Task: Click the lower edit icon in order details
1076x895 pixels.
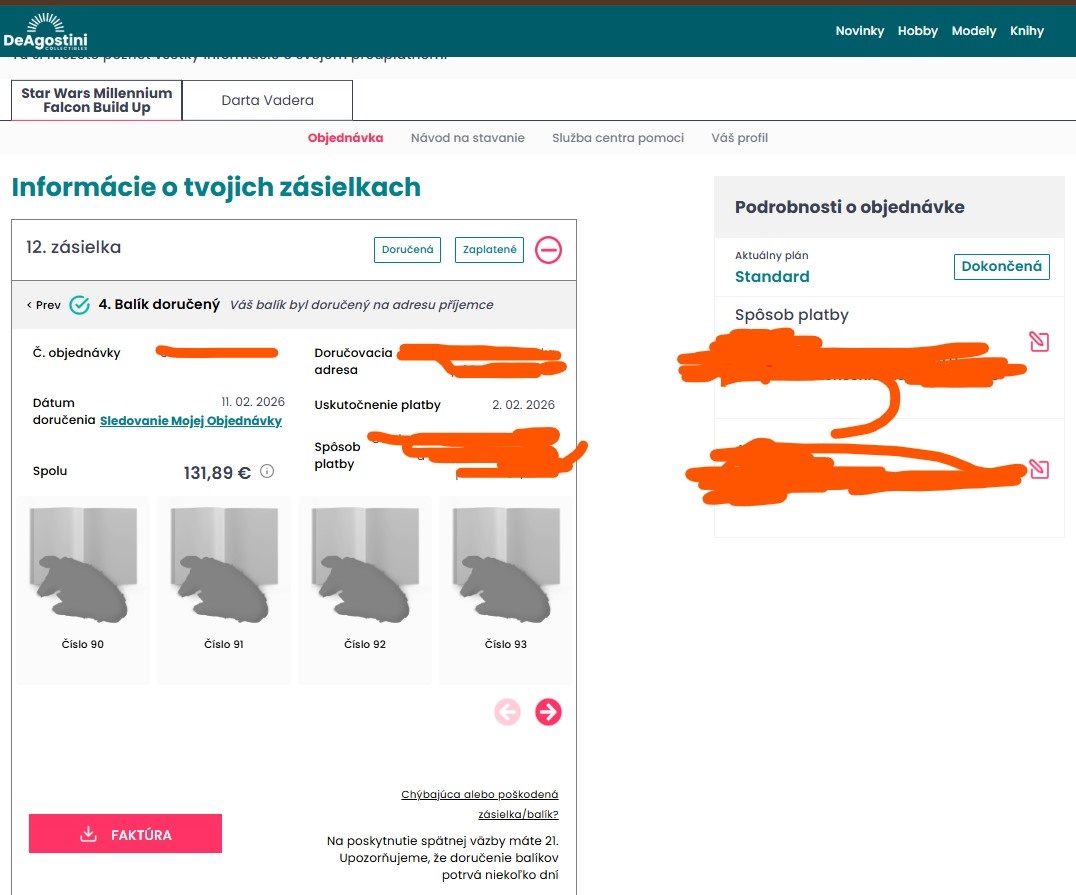Action: pos(1039,469)
